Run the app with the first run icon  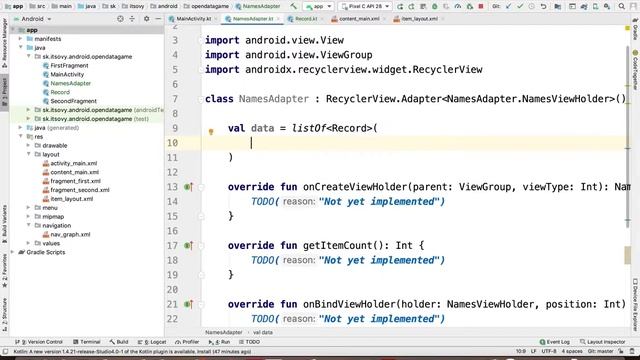(x=400, y=7)
